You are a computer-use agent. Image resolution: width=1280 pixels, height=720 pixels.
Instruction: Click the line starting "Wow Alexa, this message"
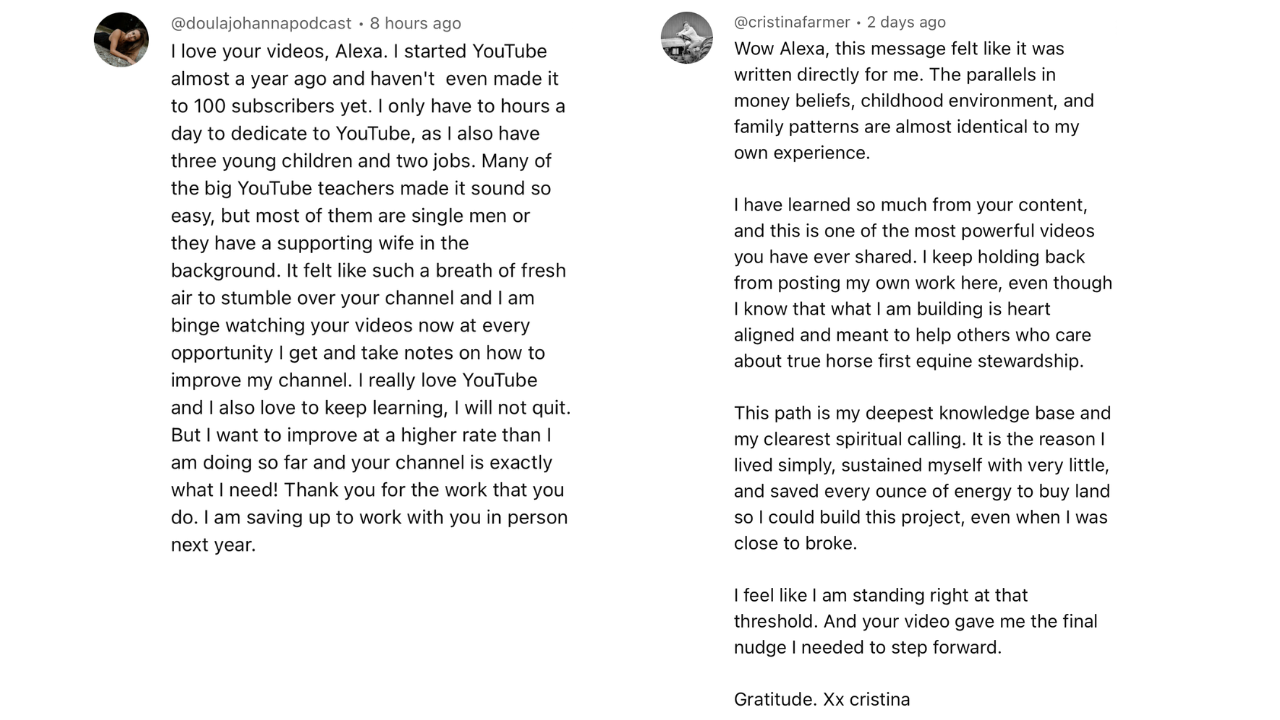tap(898, 48)
